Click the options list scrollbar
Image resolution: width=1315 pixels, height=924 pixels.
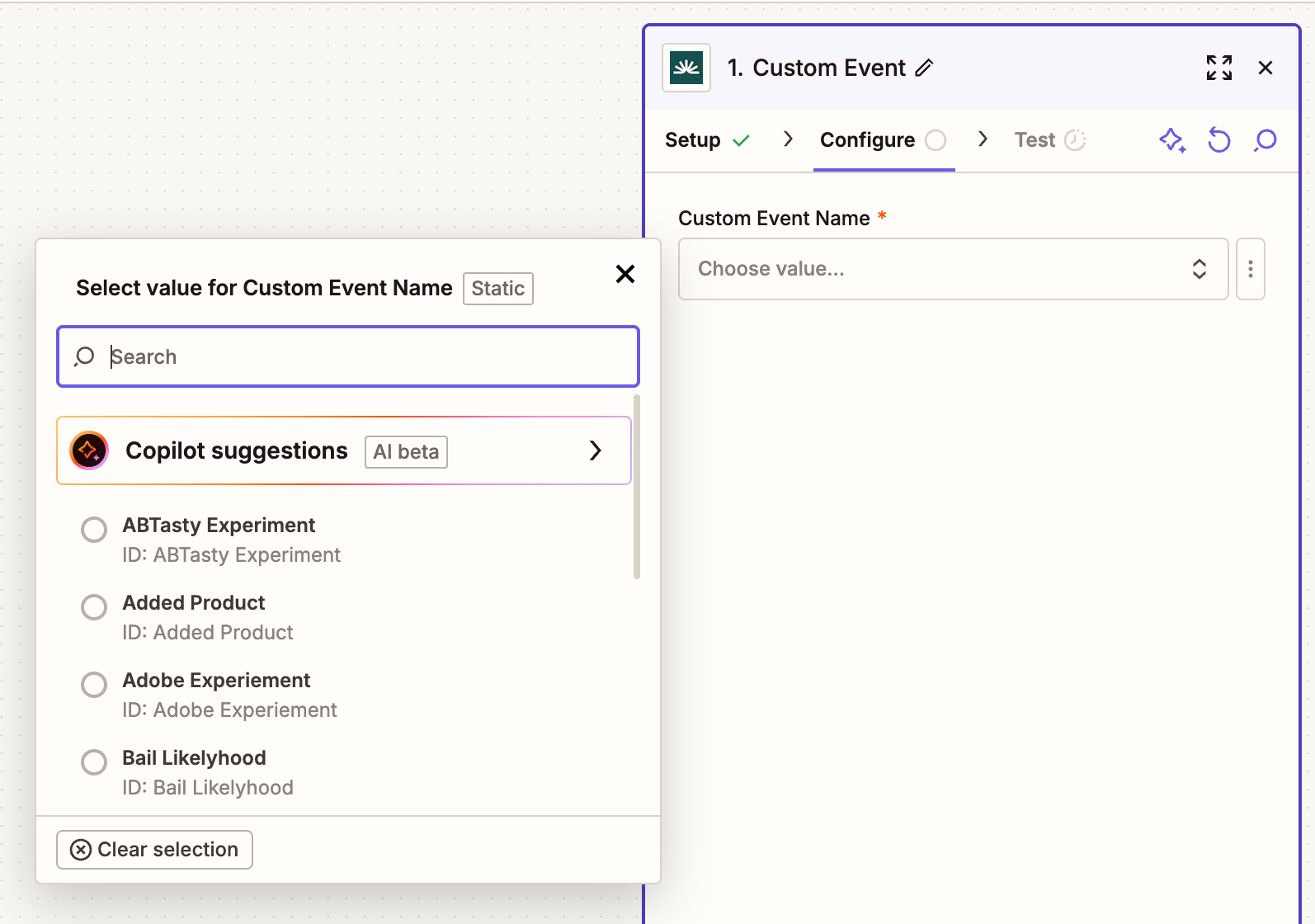point(636,487)
